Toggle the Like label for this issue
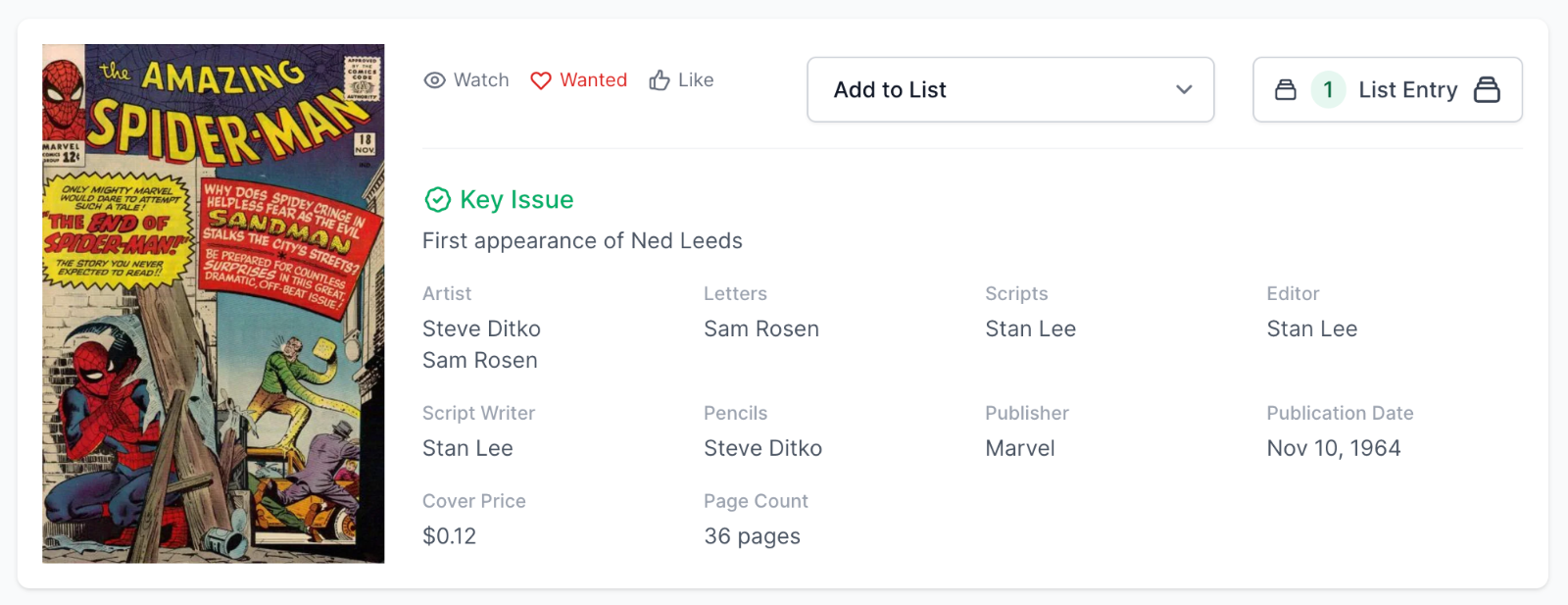The width and height of the screenshot is (1568, 605). [696, 80]
